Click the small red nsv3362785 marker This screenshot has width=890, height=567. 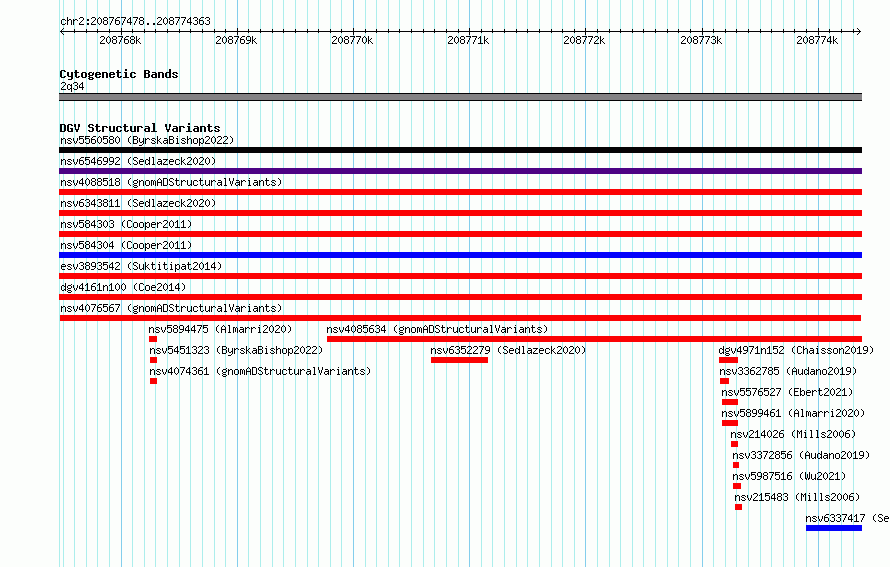[x=724, y=381]
